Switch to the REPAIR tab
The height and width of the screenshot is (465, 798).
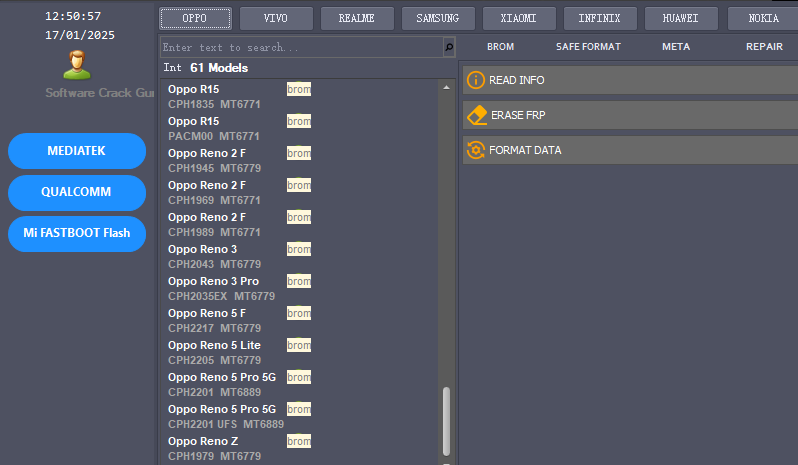pyautogui.click(x=764, y=47)
